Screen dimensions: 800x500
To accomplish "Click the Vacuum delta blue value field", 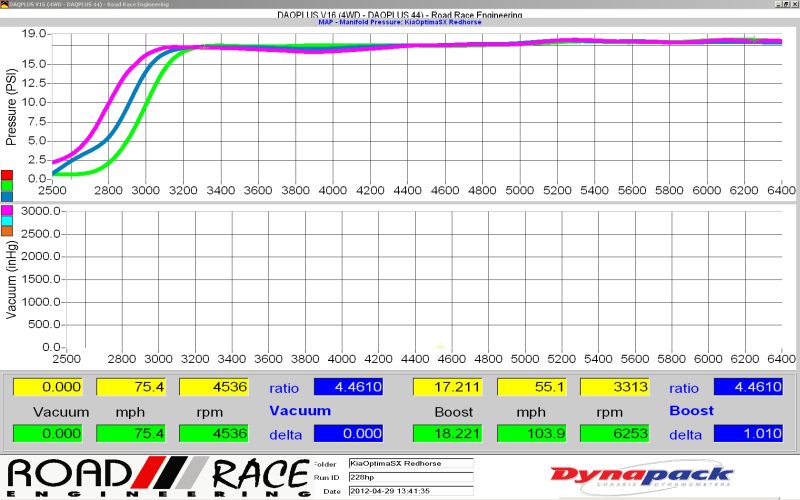I will click(348, 433).
